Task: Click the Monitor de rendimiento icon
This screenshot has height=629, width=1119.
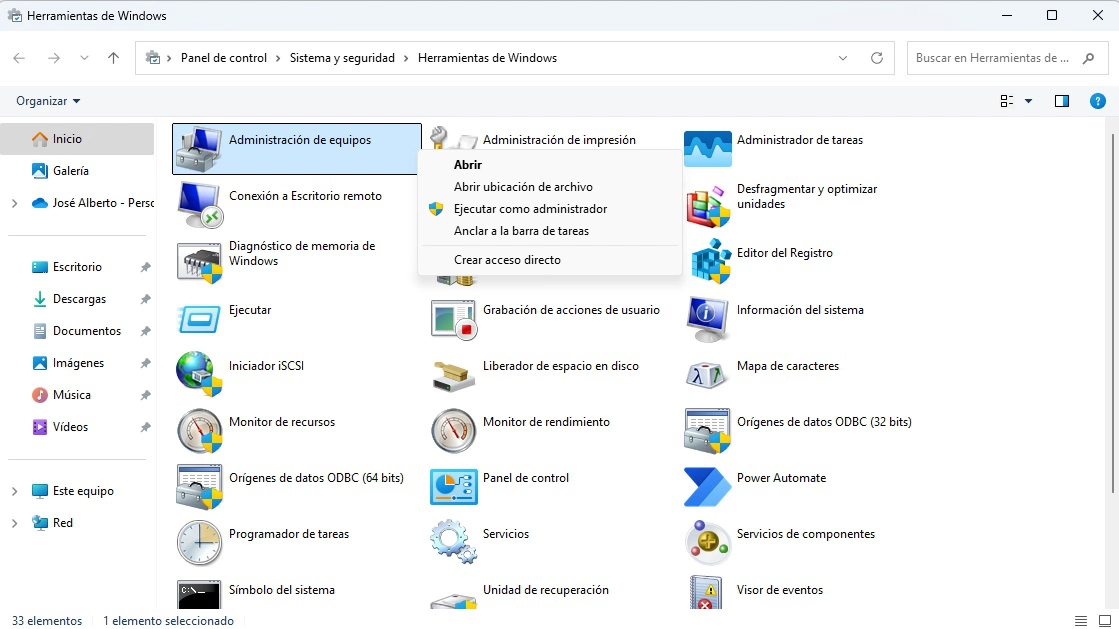Action: pyautogui.click(x=453, y=431)
